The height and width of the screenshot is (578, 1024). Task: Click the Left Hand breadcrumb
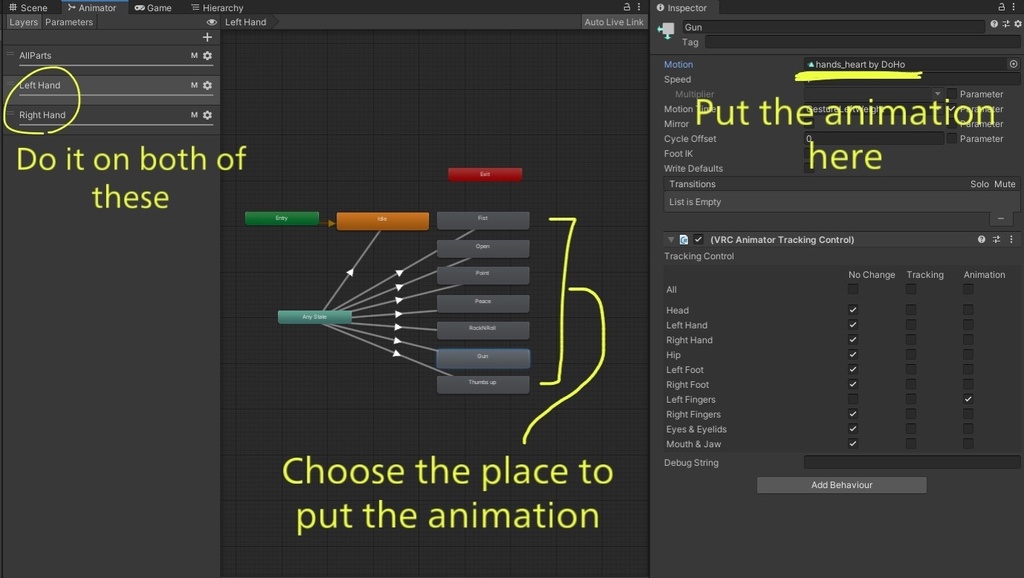[x=246, y=22]
